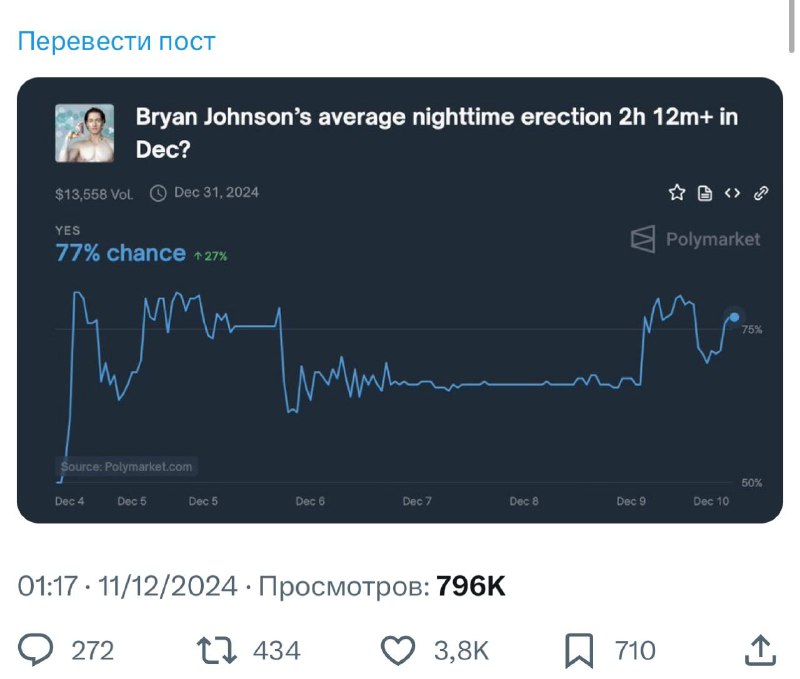Screen dimensions: 800x679
Task: Click the post timestamp 01:17 · 11/12/2024
Action: pos(127,586)
